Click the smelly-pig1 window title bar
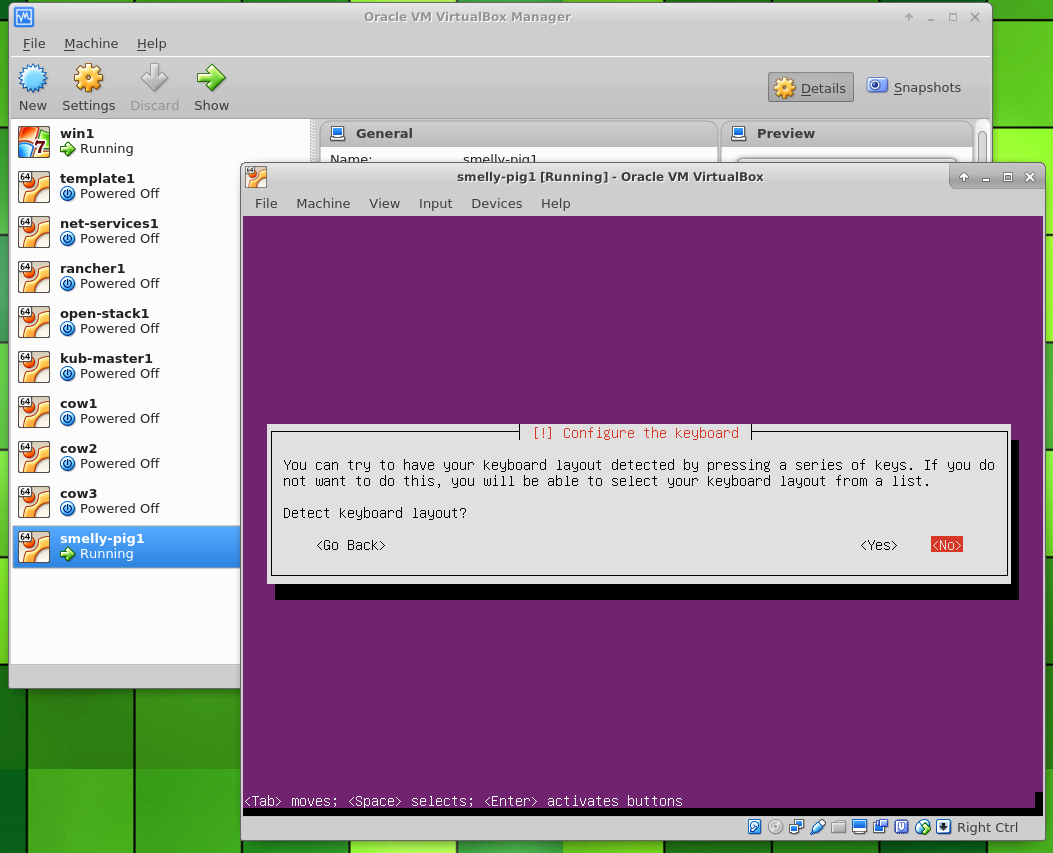Viewport: 1053px width, 853px height. (x=610, y=177)
